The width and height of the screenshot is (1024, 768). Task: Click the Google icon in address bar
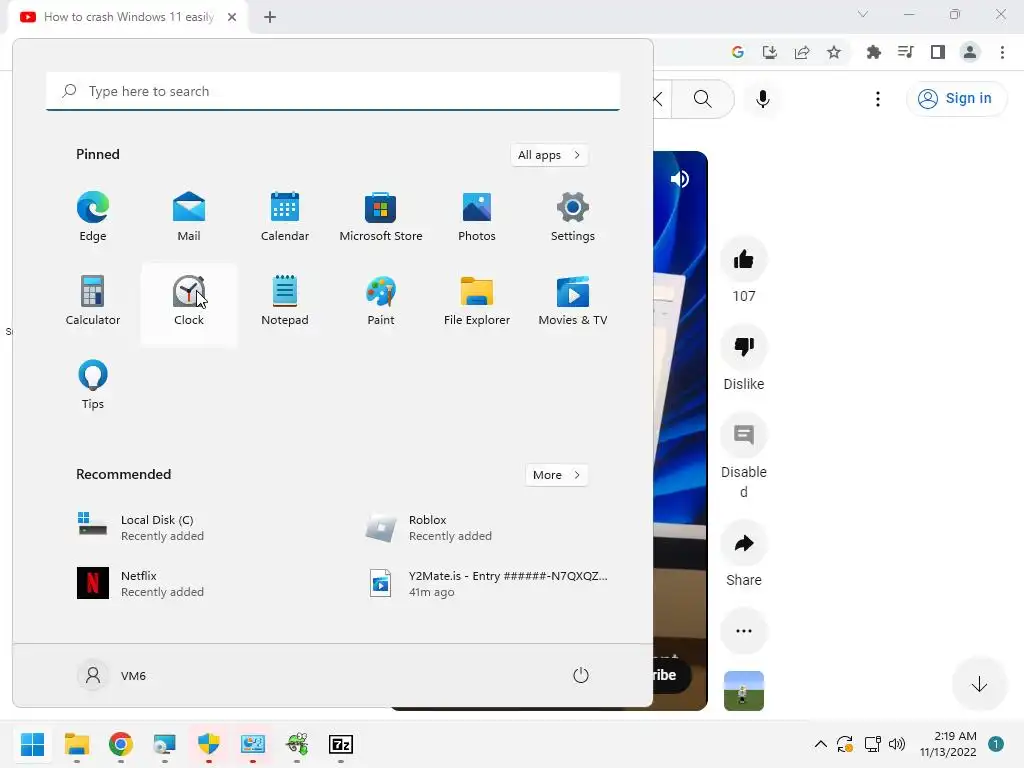click(738, 52)
